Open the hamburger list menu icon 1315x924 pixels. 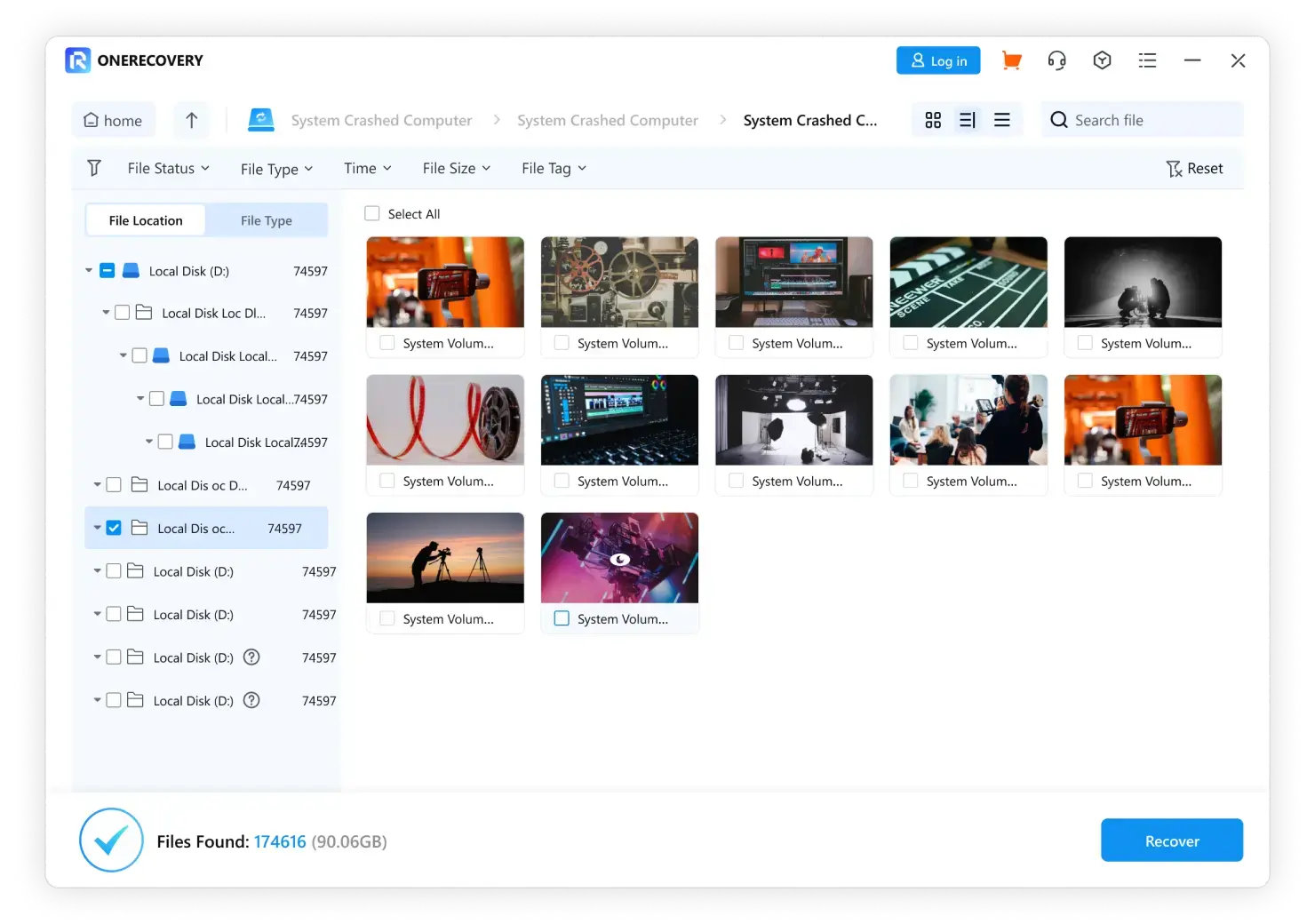coord(1147,60)
